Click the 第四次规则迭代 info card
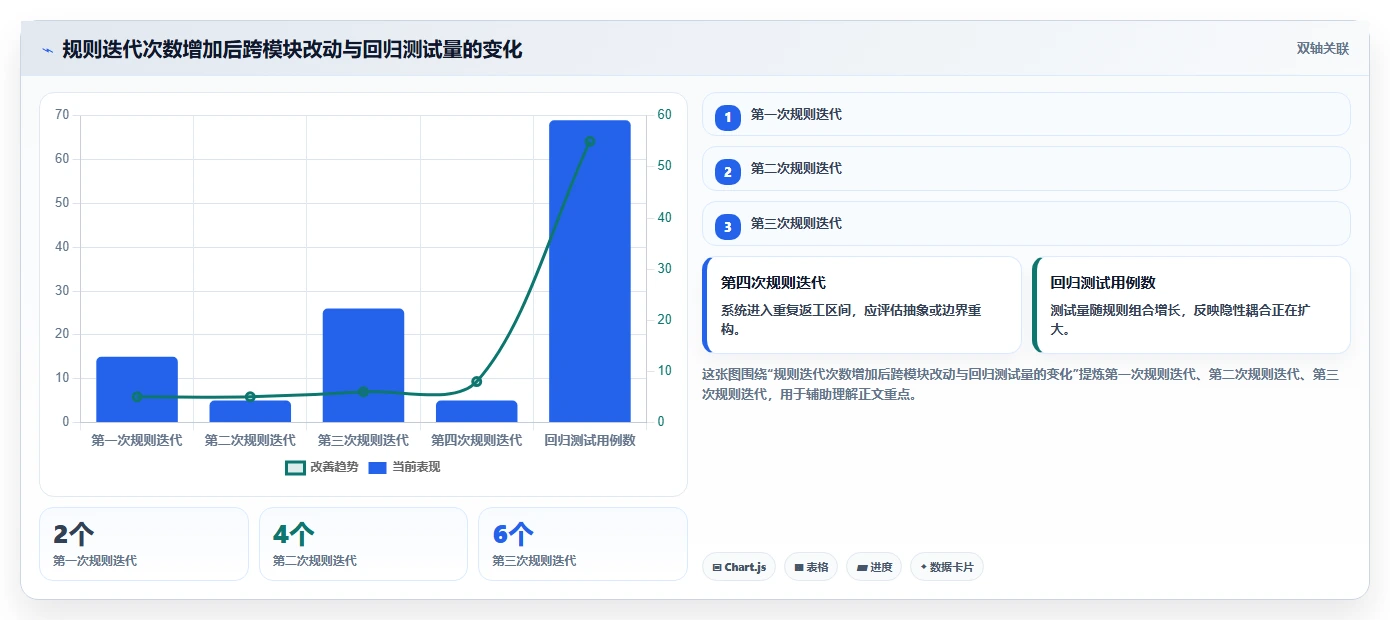The image size is (1390, 620). pos(862,305)
